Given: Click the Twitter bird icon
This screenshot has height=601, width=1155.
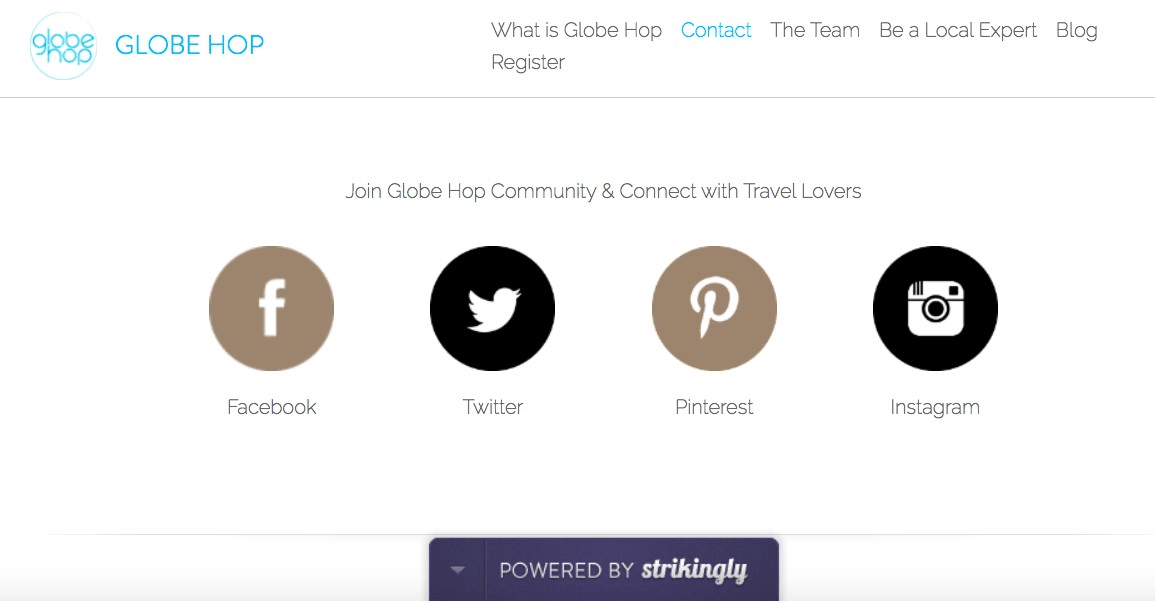Looking at the screenshot, I should tap(492, 308).
